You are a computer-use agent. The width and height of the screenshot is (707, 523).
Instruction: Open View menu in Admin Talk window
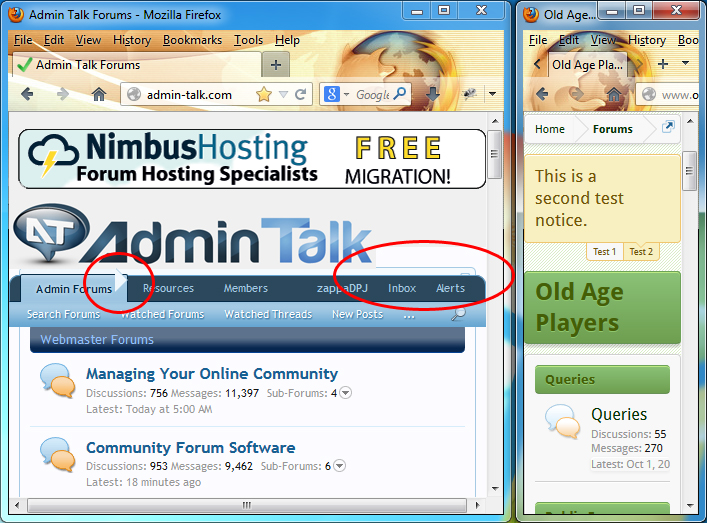point(88,40)
